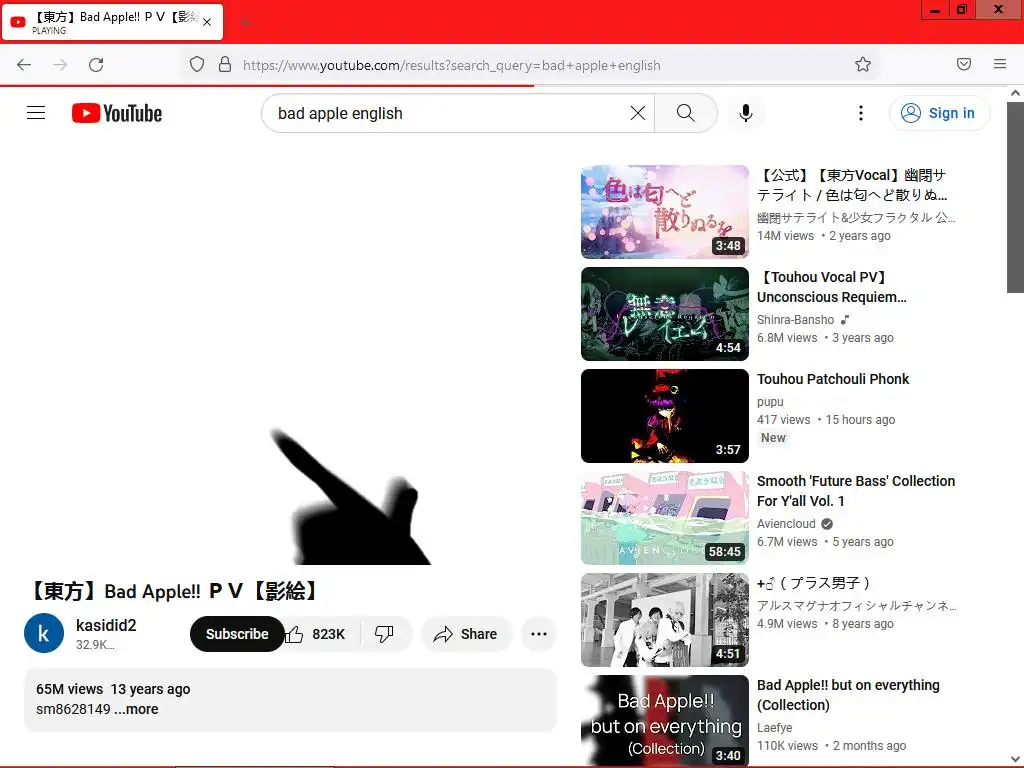The image size is (1024, 768).
Task: Click the padlock site info icon
Action: pos(225,65)
